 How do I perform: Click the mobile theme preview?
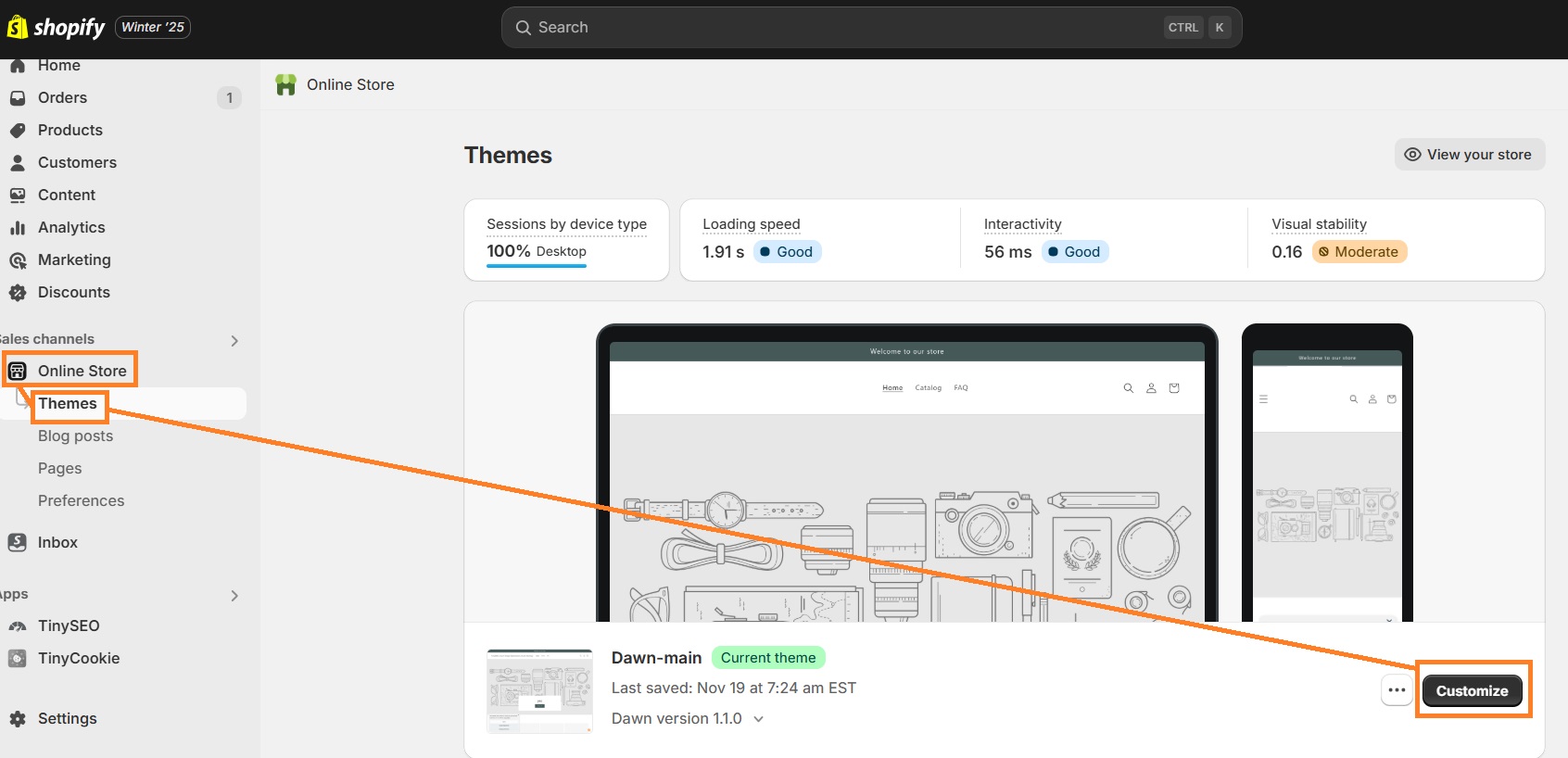1327,474
